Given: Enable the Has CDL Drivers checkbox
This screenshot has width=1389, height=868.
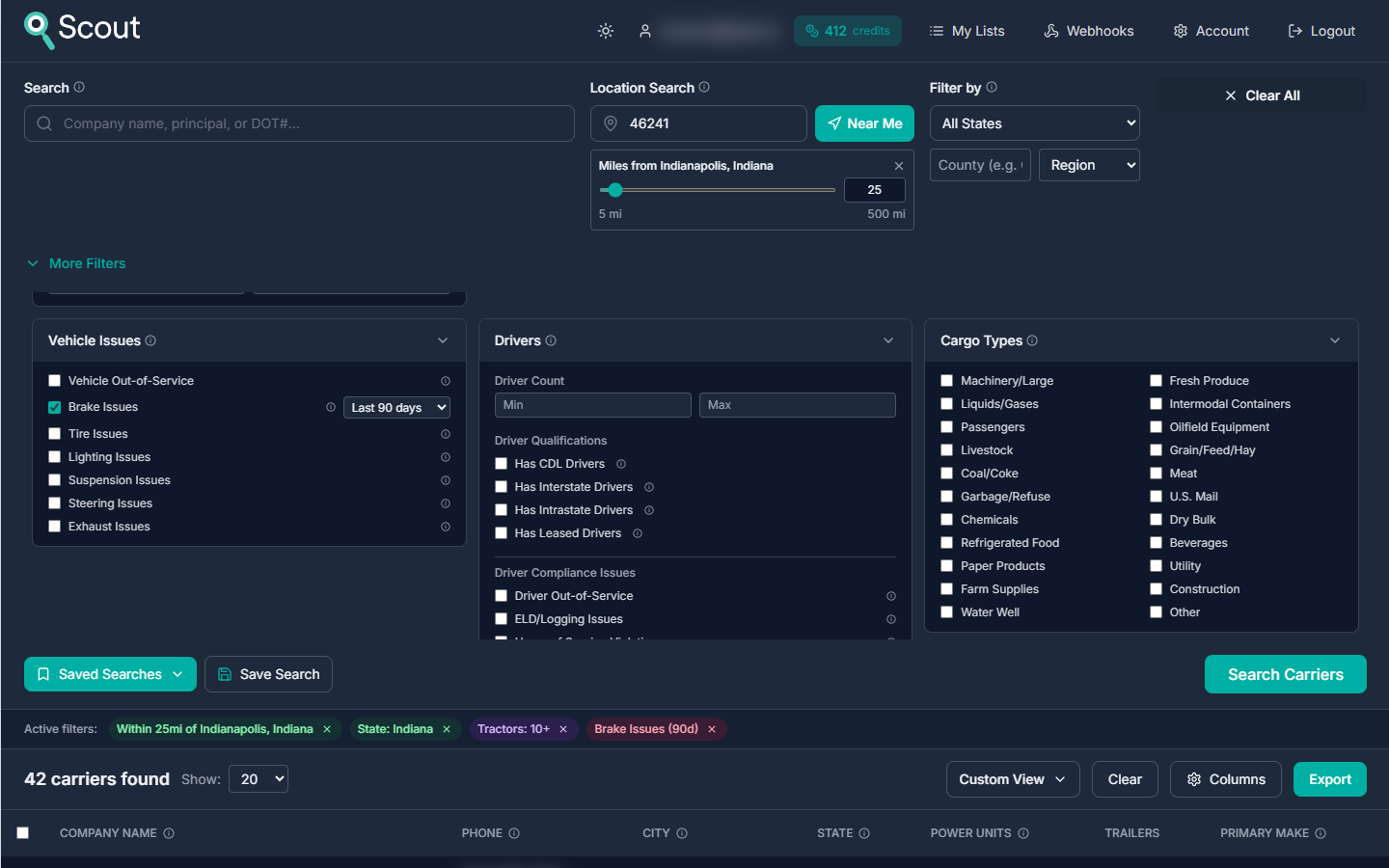Looking at the screenshot, I should pos(501,464).
